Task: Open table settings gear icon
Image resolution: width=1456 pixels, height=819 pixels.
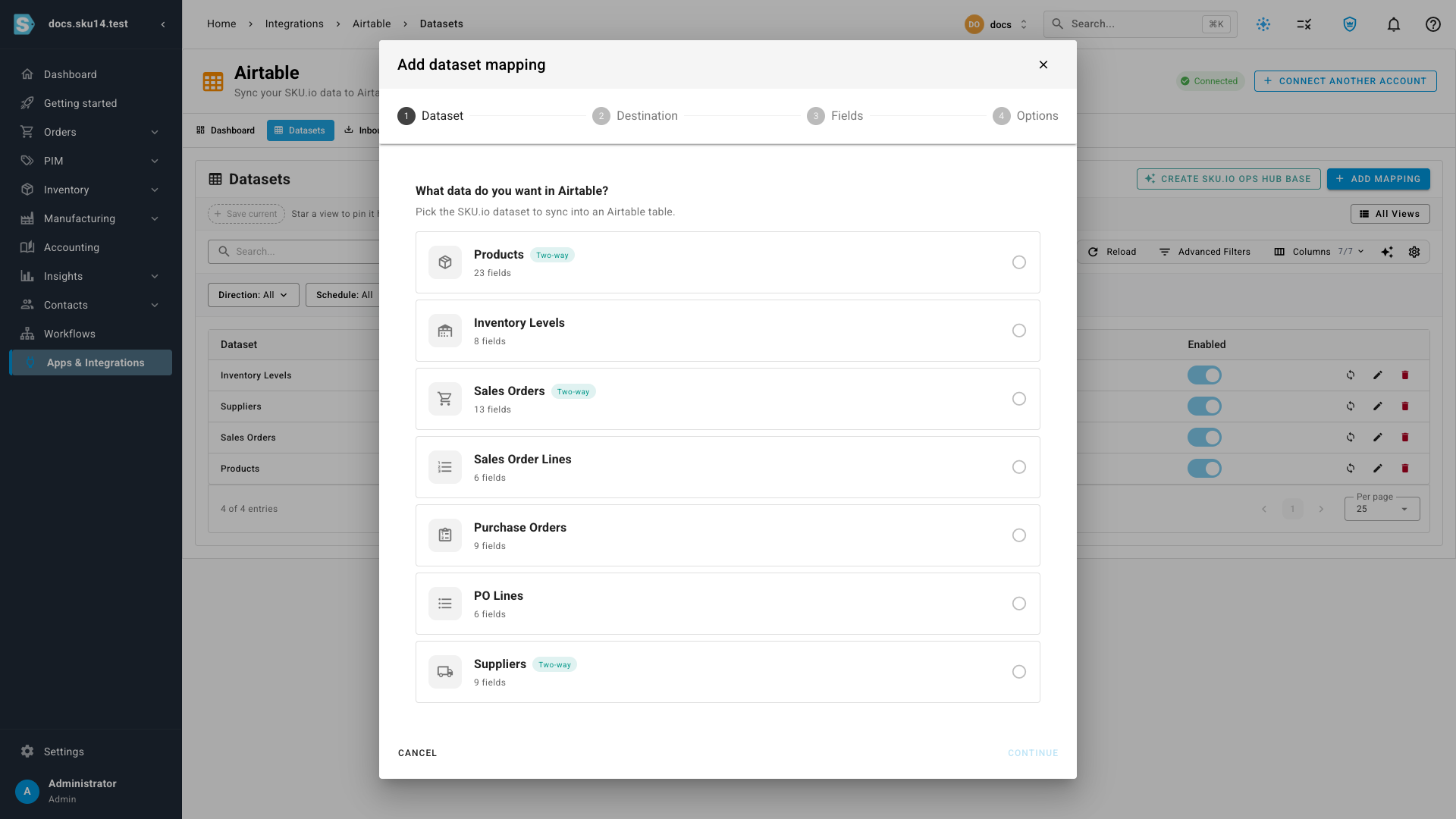Action: [x=1414, y=252]
